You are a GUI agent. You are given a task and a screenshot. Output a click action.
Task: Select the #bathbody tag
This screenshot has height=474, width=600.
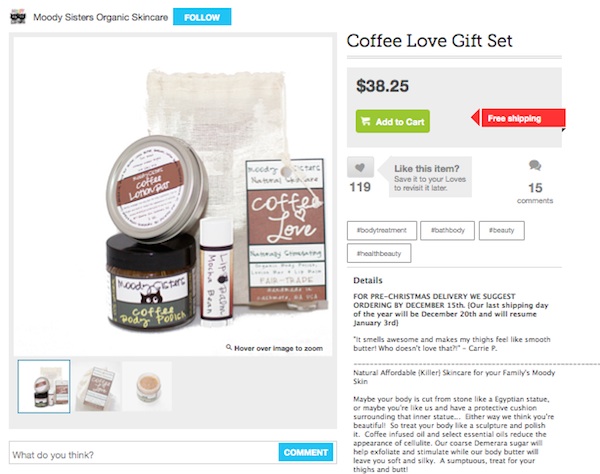click(x=447, y=230)
